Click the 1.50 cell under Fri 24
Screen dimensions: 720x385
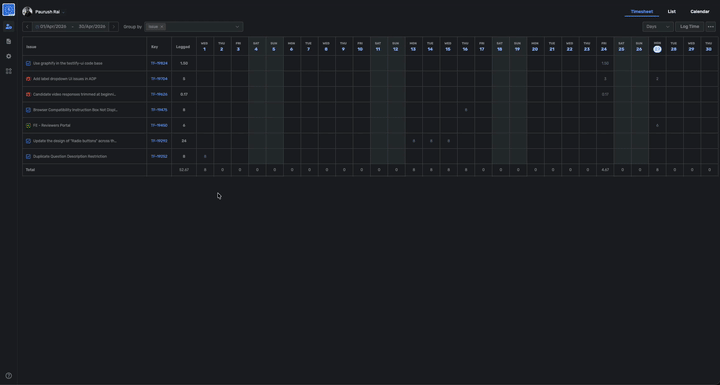point(605,63)
